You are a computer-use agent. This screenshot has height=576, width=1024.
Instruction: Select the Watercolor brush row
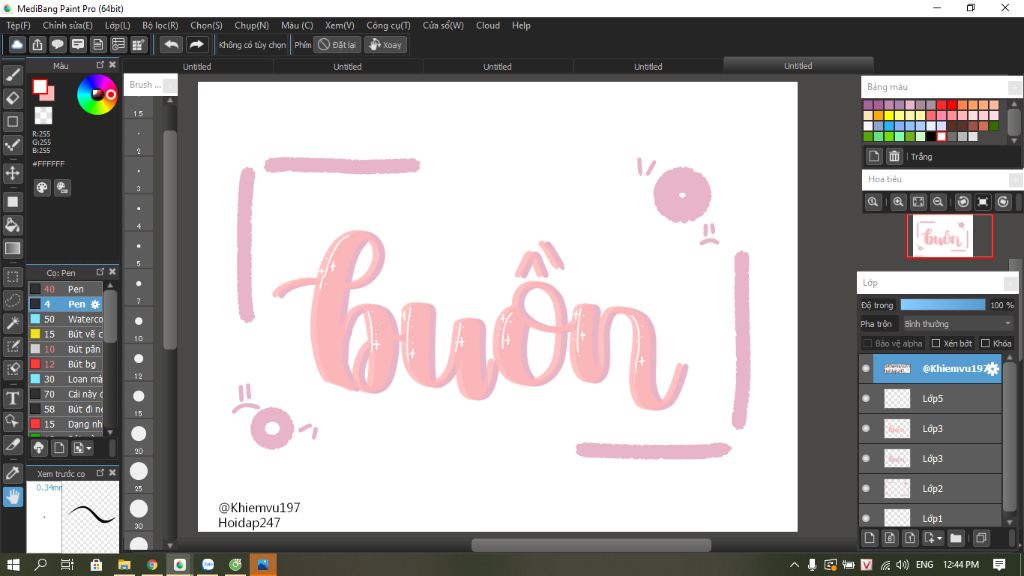66,319
